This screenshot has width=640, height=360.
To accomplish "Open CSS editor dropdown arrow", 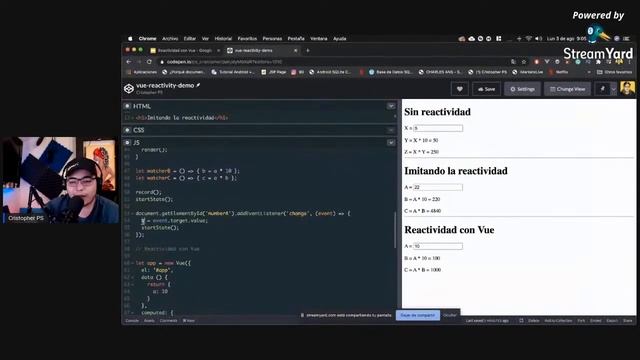I will coord(391,130).
